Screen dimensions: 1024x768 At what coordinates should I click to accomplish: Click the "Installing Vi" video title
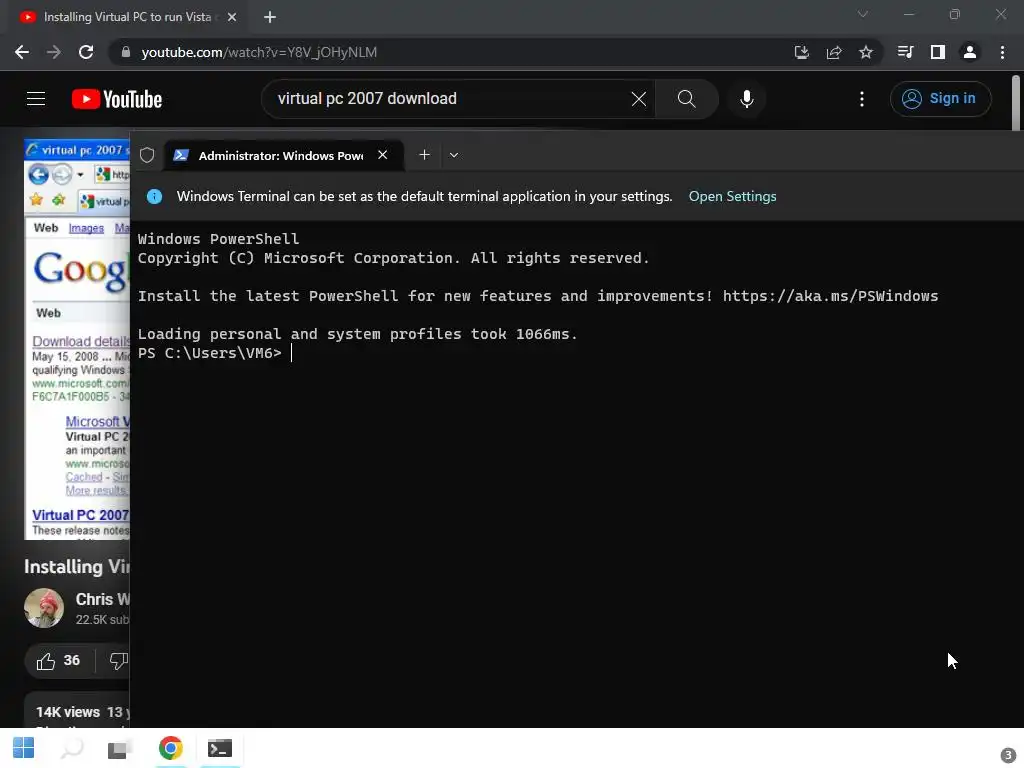click(x=76, y=566)
